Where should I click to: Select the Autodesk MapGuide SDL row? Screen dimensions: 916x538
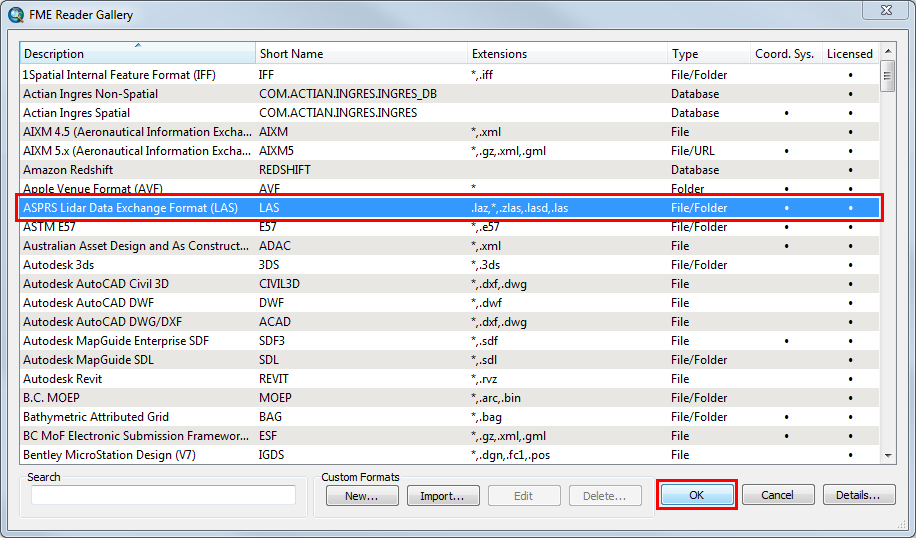(x=449, y=359)
